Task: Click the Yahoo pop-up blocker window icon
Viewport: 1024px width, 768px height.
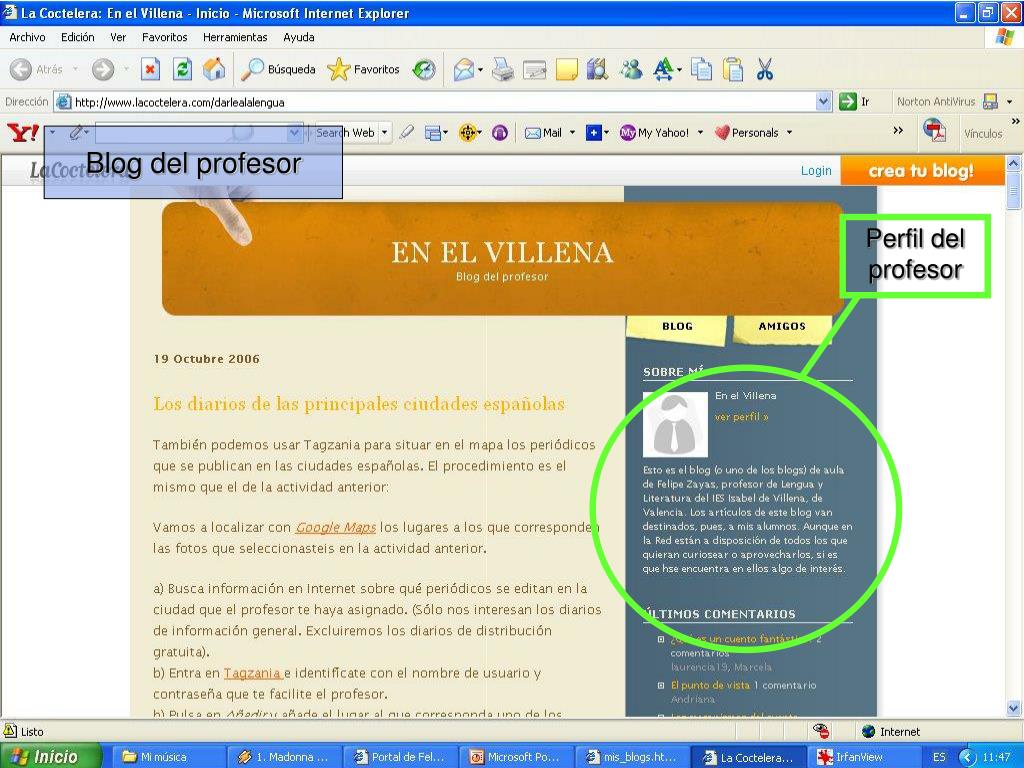Action: pos(432,133)
